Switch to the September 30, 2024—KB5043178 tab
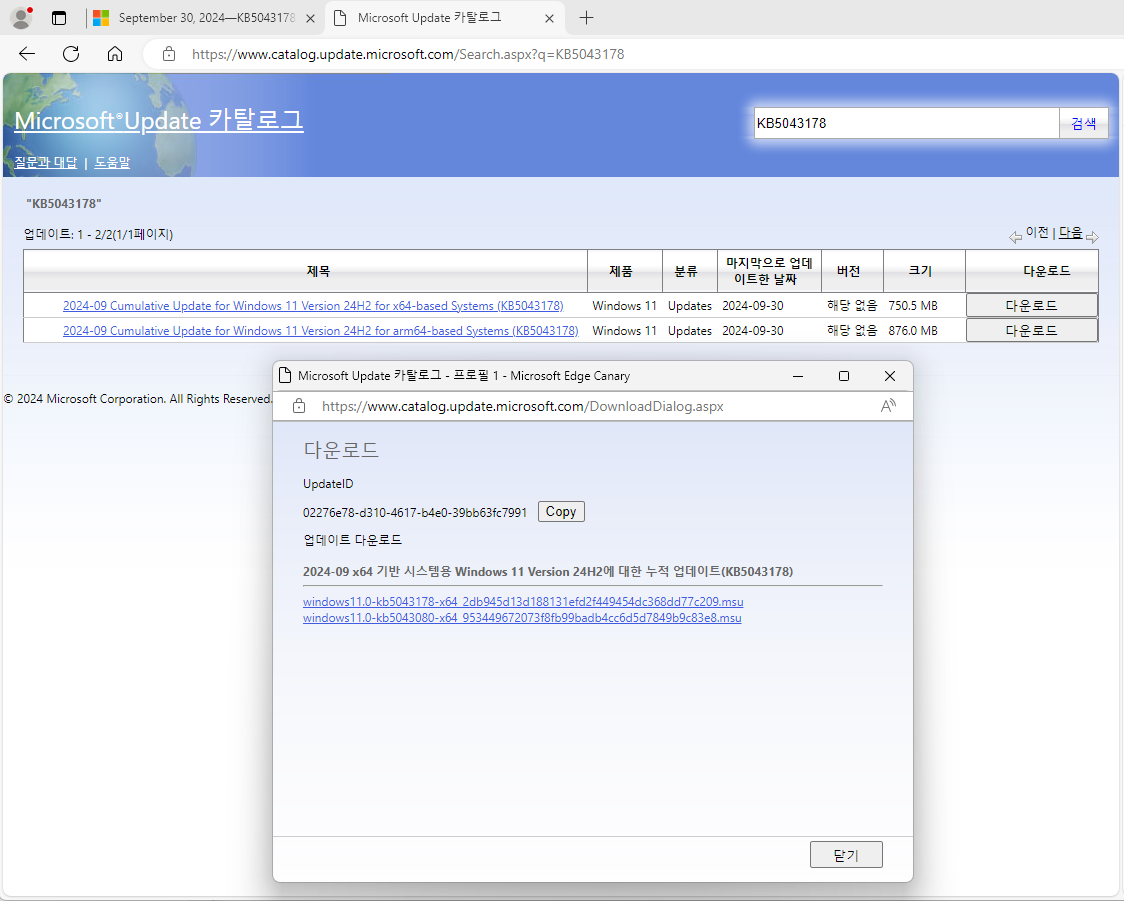Viewport: 1124px width, 901px height. pyautogui.click(x=206, y=18)
